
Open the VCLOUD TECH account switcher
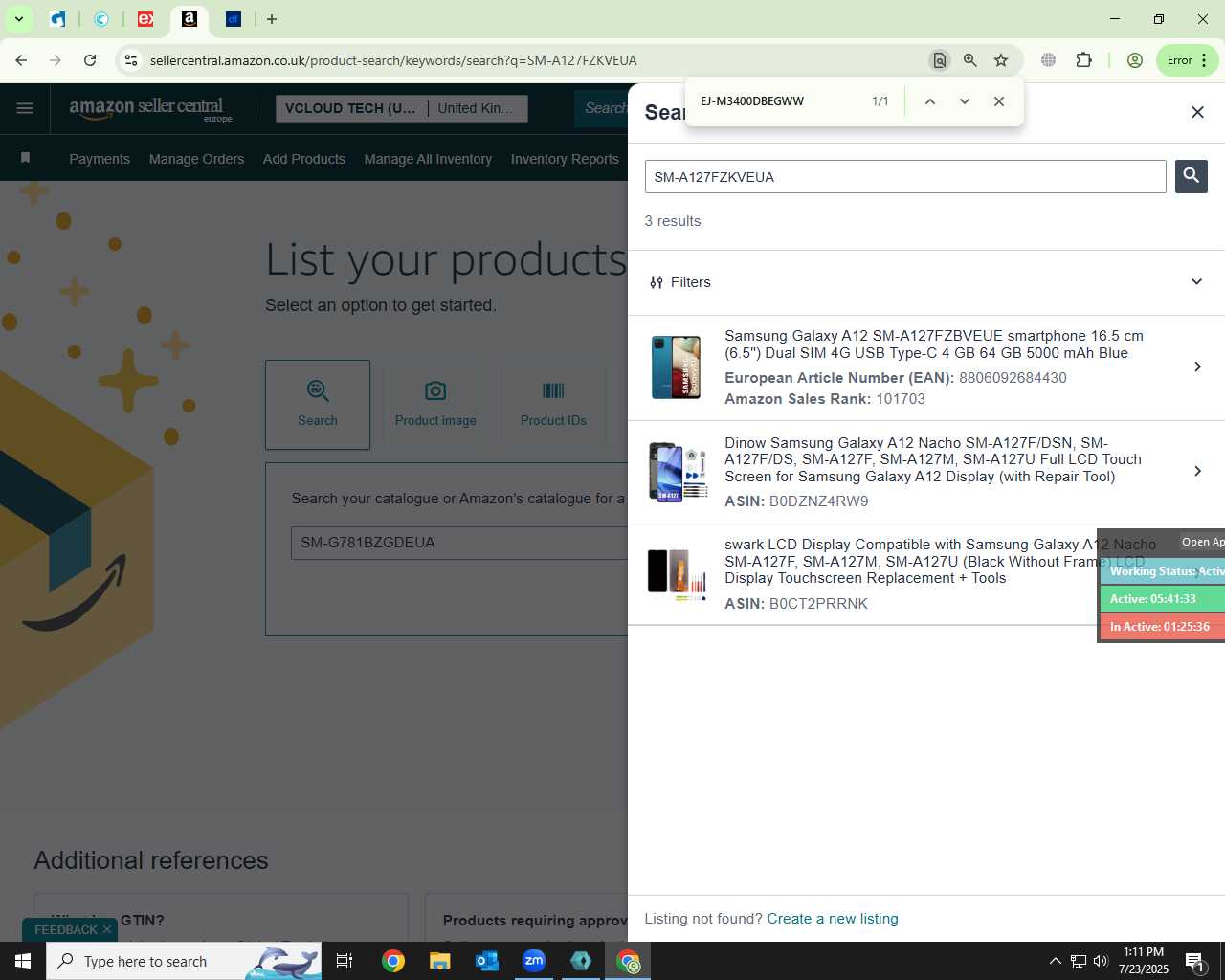click(x=402, y=108)
